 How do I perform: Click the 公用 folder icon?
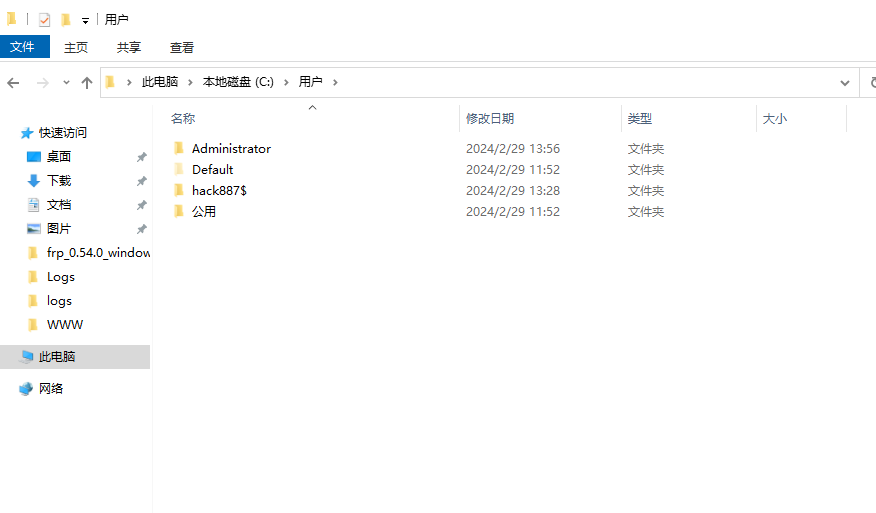[179, 211]
